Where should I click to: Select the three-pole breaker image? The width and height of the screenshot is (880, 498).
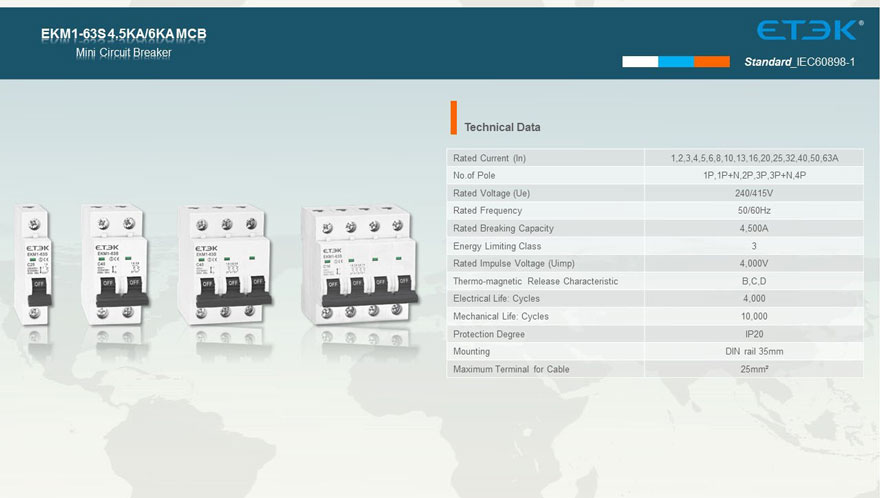pyautogui.click(x=224, y=264)
